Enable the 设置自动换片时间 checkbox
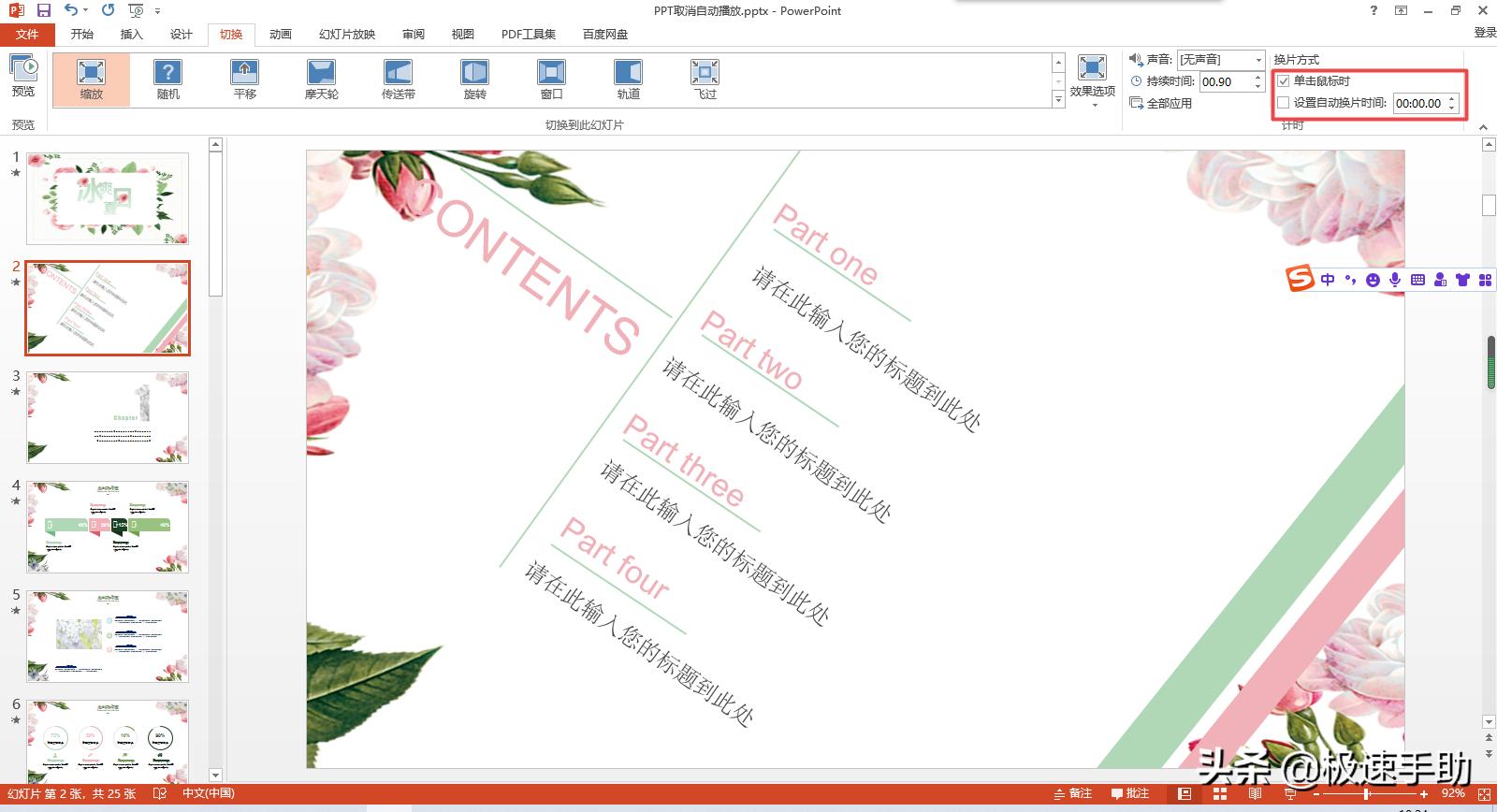Image resolution: width=1497 pixels, height=812 pixels. click(x=1284, y=103)
